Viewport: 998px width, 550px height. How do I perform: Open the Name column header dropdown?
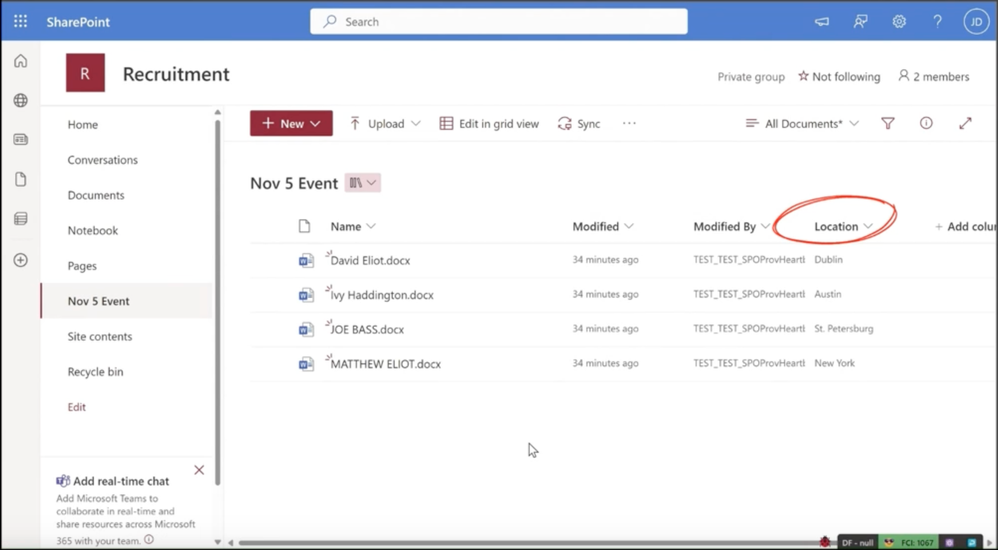[353, 227]
